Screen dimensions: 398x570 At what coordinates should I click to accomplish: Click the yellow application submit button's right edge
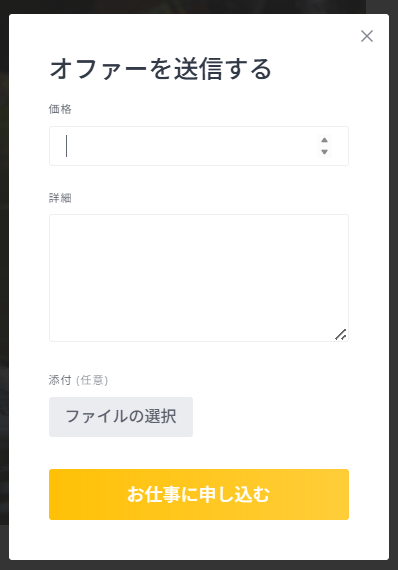(x=345, y=494)
